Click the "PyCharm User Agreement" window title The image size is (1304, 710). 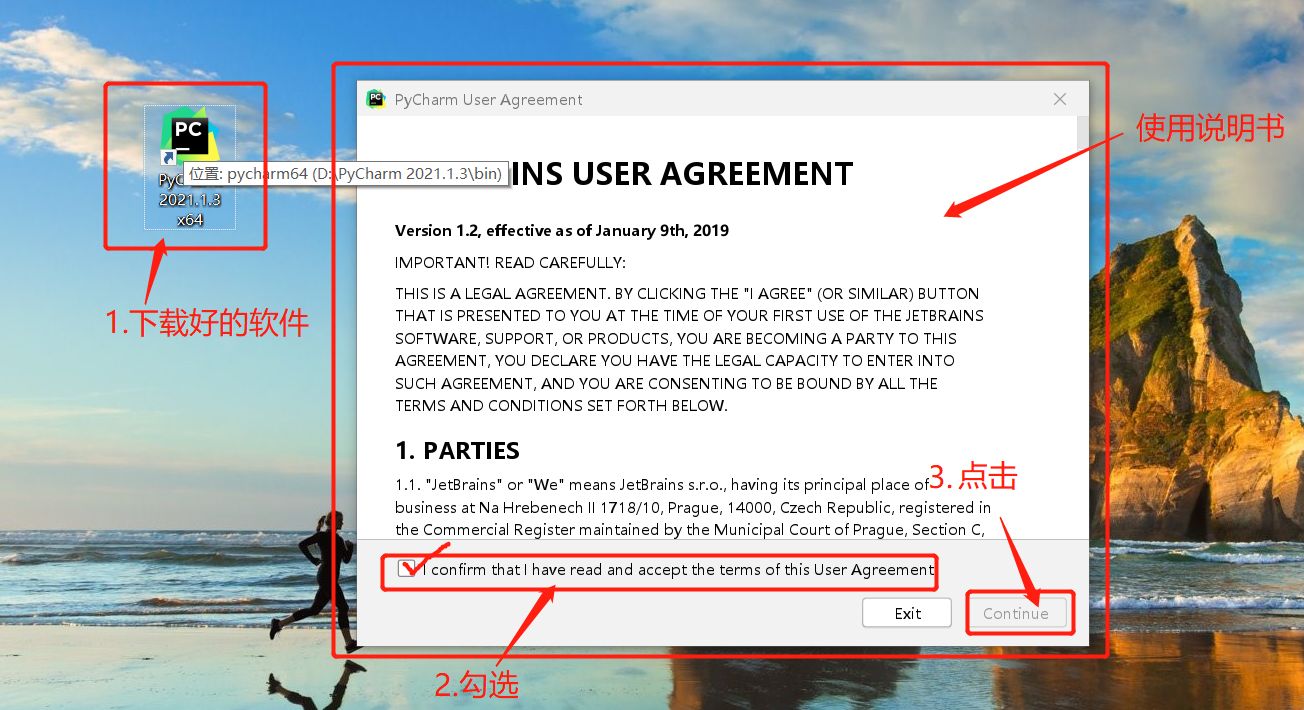tap(488, 100)
